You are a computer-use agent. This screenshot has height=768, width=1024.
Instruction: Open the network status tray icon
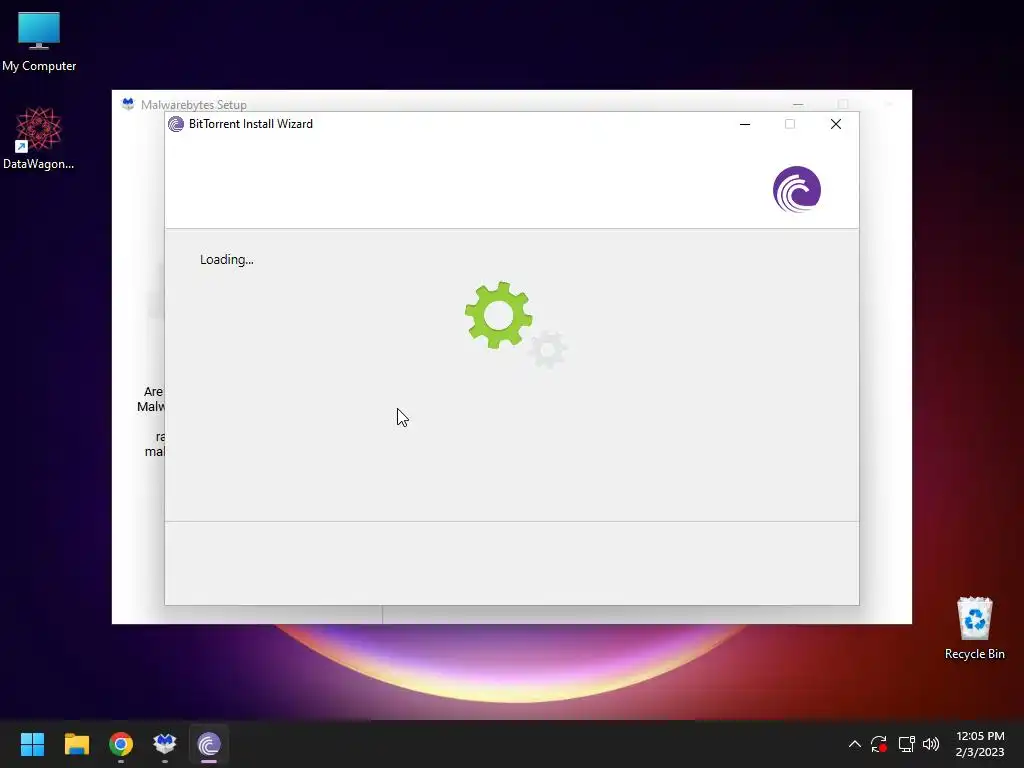pos(906,744)
